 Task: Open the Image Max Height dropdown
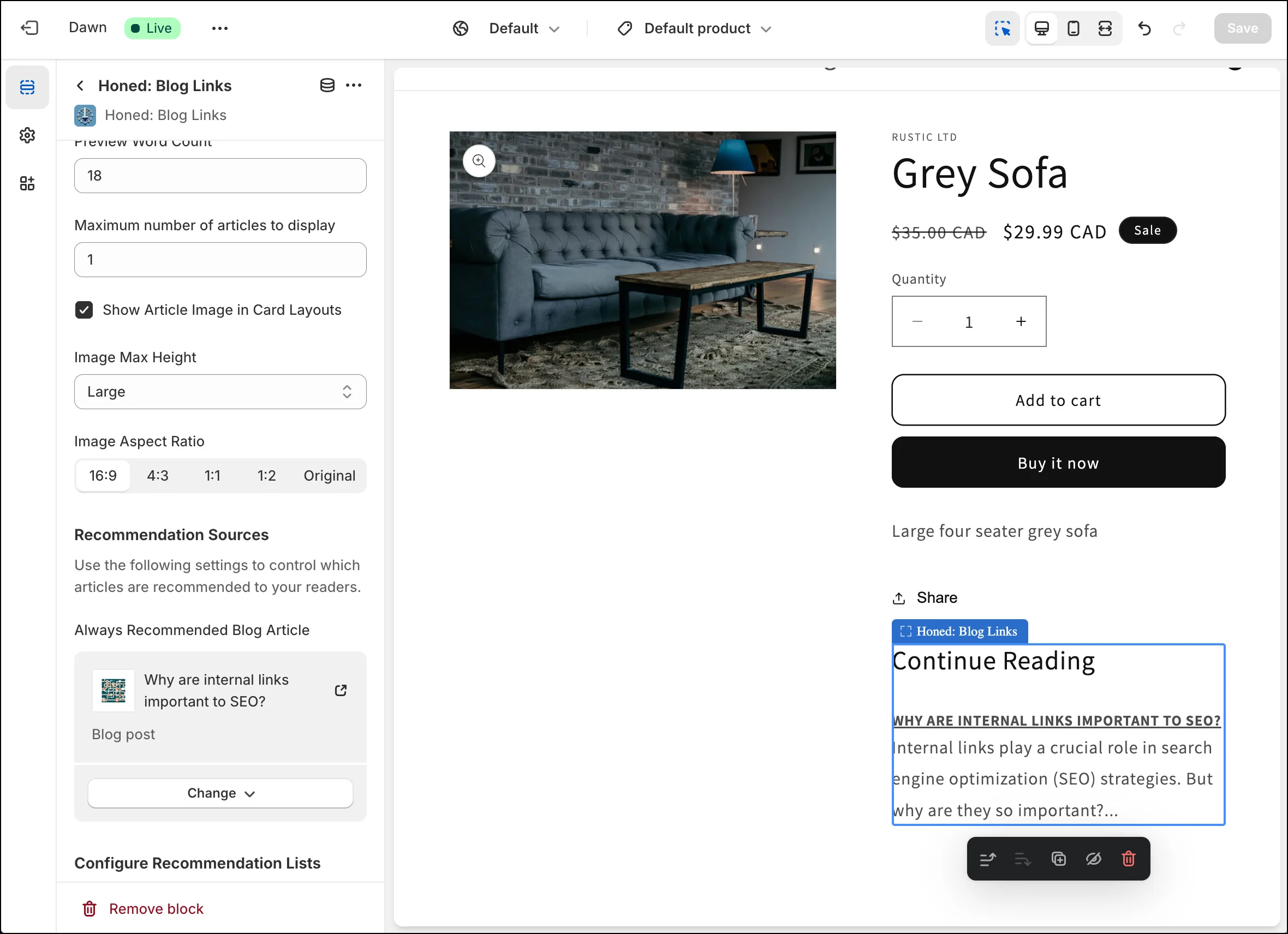point(220,391)
